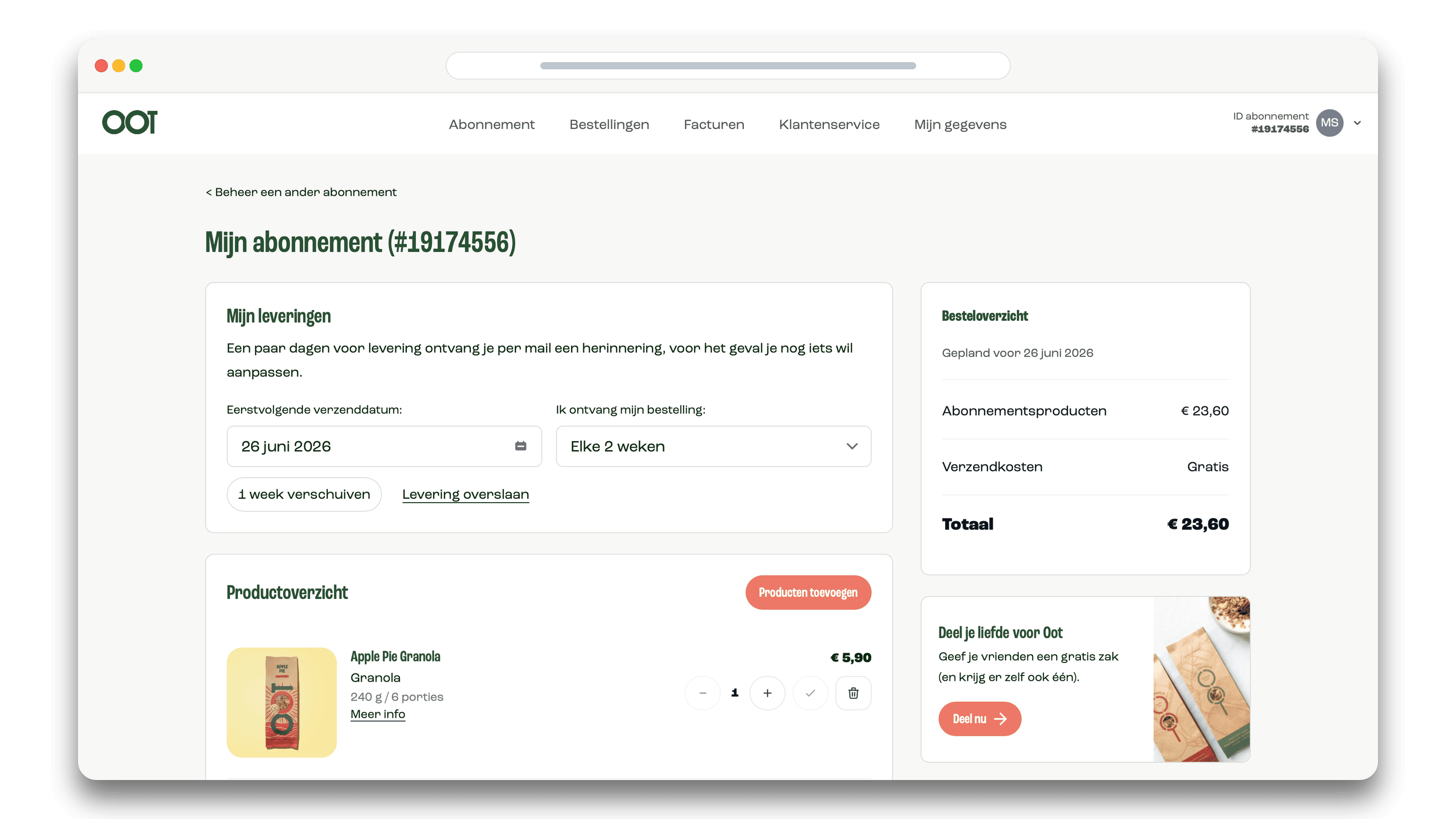The height and width of the screenshot is (819, 1456).
Task: Click the Gepland voor 26 juni 2026 text
Action: tap(1017, 353)
